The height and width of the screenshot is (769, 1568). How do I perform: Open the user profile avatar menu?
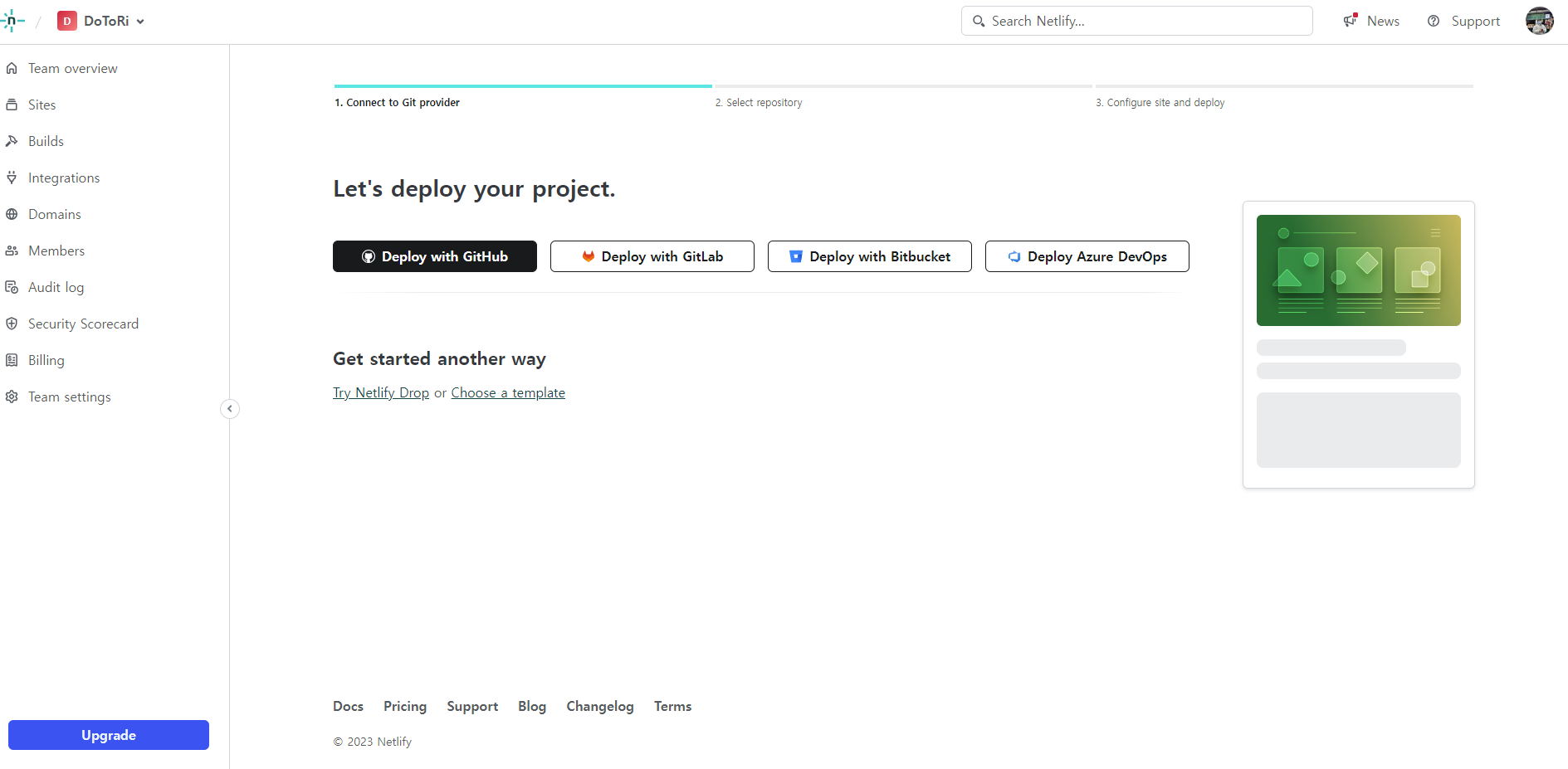[x=1539, y=21]
